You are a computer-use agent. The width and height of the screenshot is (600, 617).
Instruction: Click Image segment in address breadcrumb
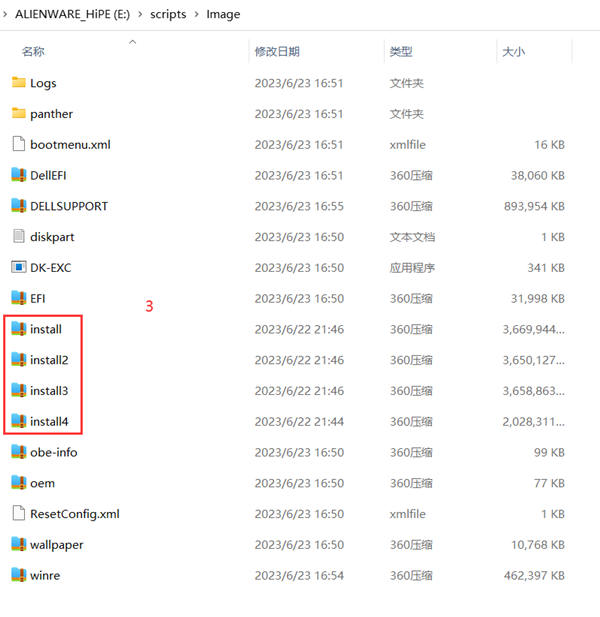pos(223,14)
